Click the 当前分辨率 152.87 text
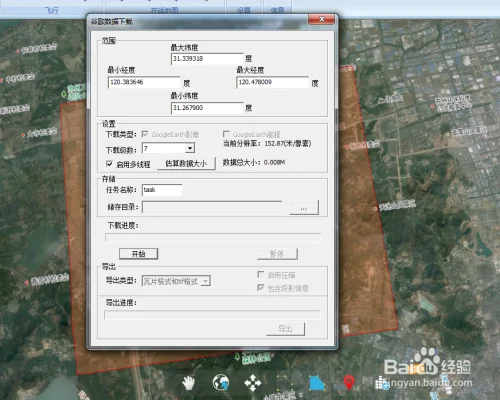The width and height of the screenshot is (500, 400). (x=267, y=143)
